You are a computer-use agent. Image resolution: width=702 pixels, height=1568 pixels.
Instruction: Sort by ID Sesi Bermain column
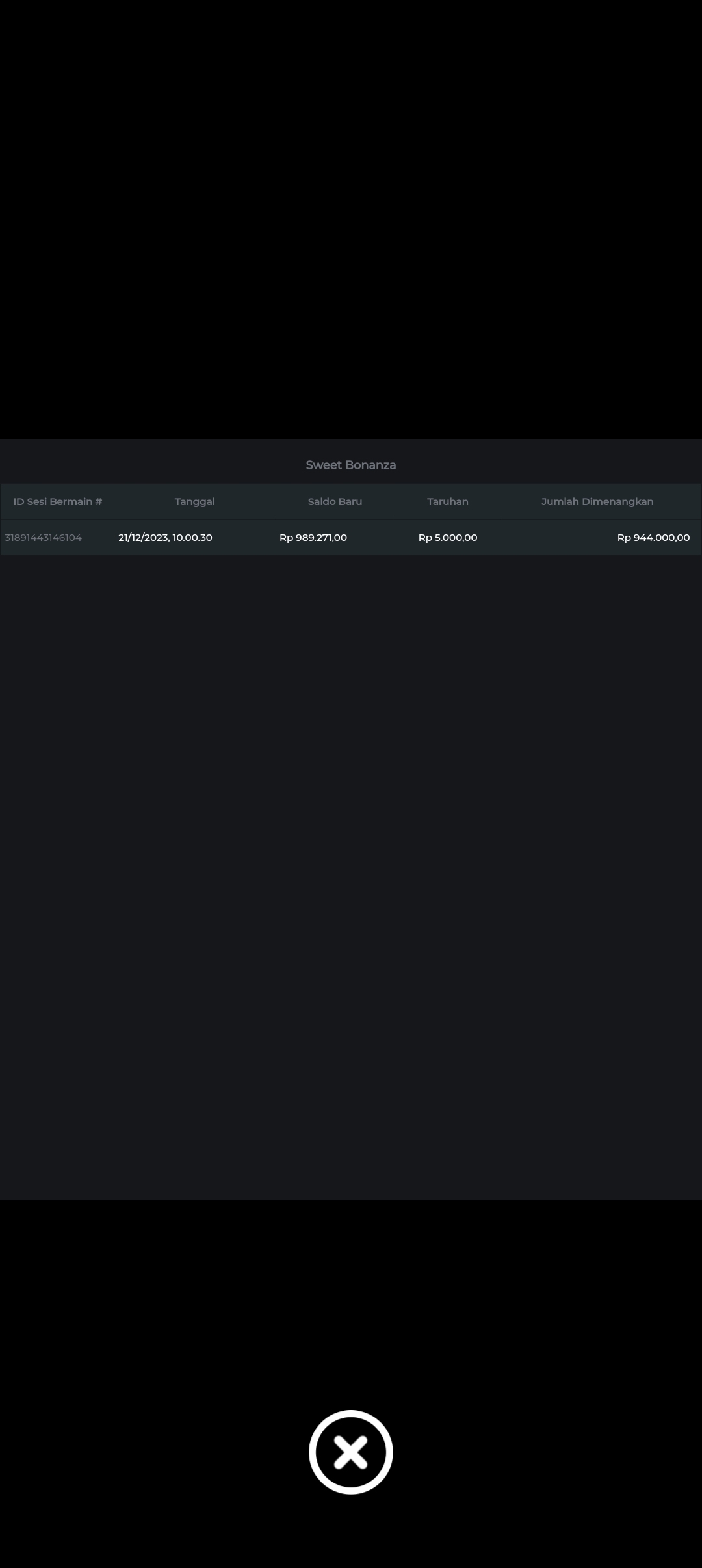(x=57, y=501)
